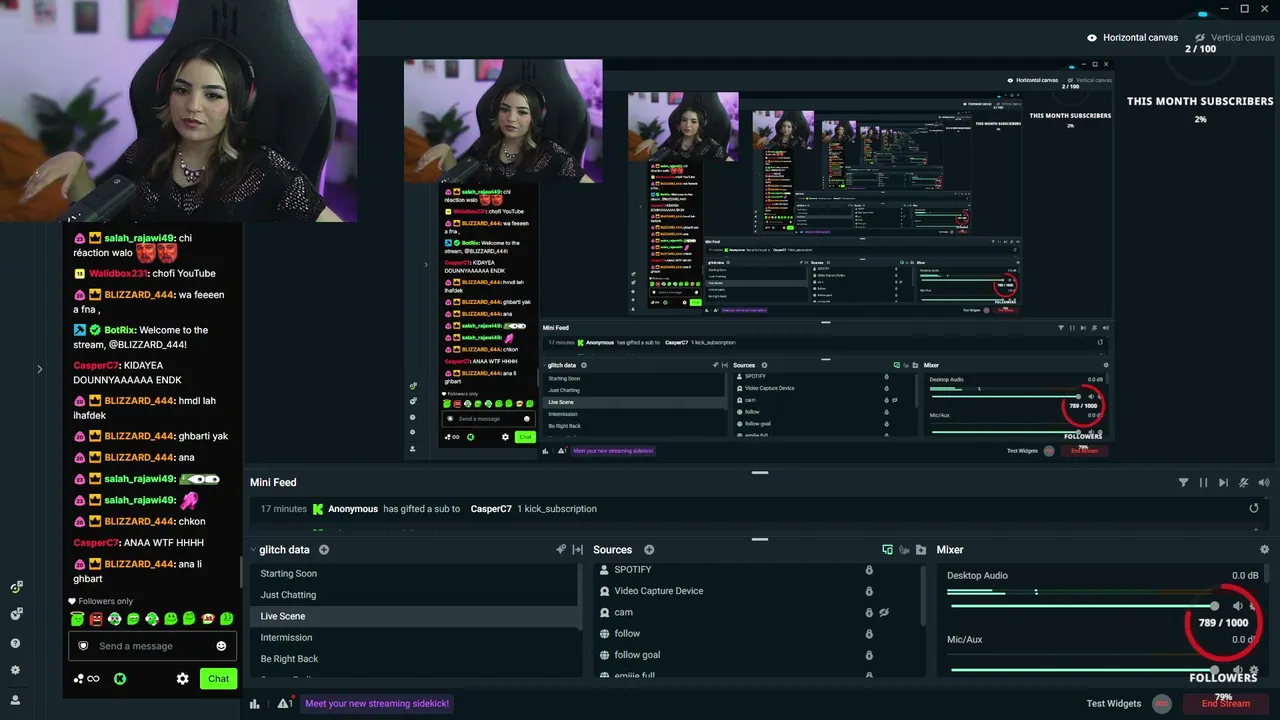Pause the Mini Feed alert queue
The width and height of the screenshot is (1280, 720).
pyautogui.click(x=1203, y=483)
